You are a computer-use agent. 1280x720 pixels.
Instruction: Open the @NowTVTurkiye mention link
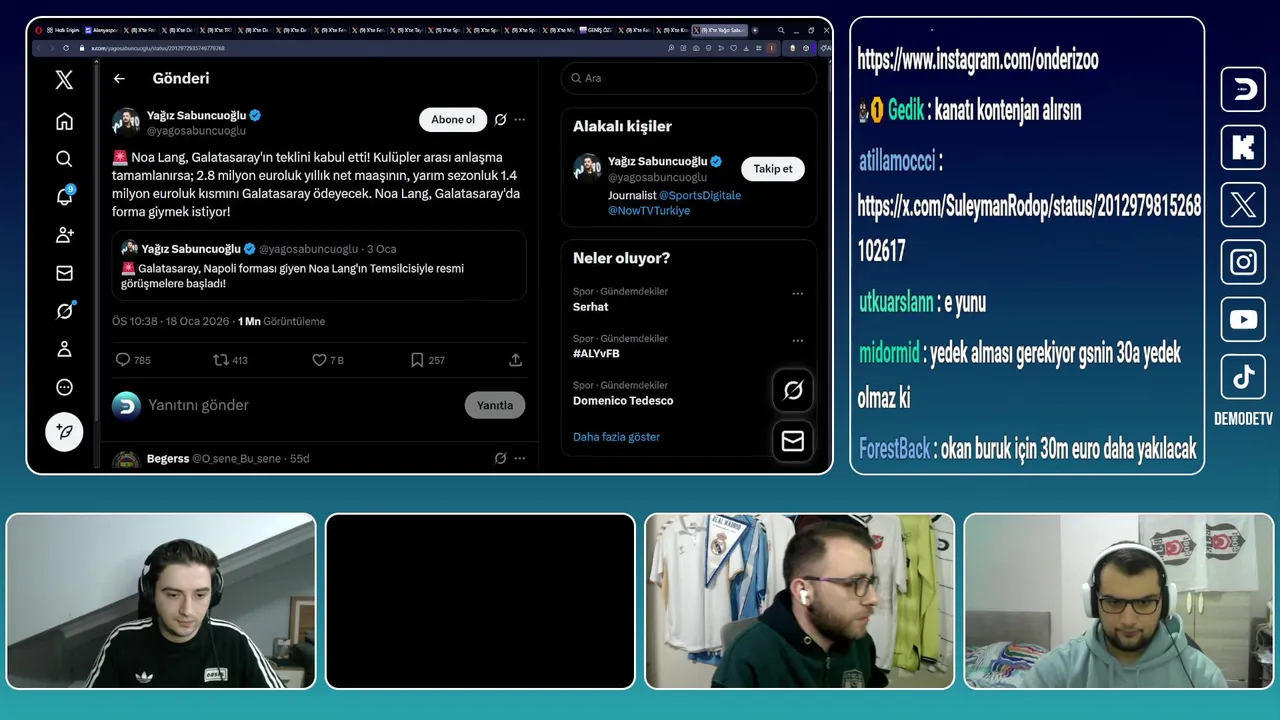pos(649,211)
